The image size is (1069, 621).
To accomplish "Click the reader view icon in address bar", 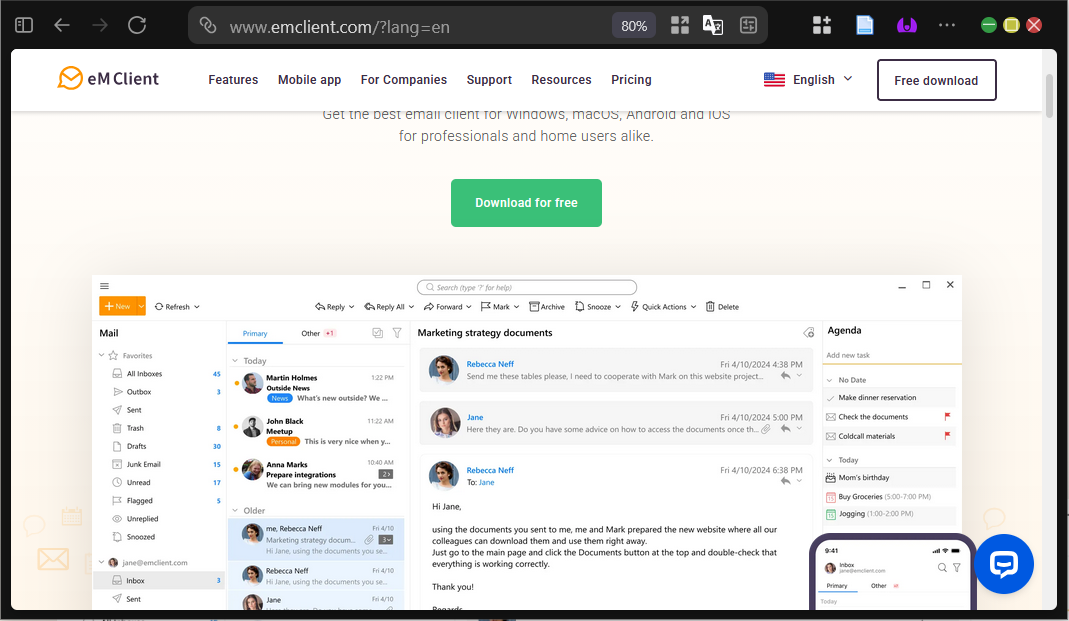I will coord(749,26).
